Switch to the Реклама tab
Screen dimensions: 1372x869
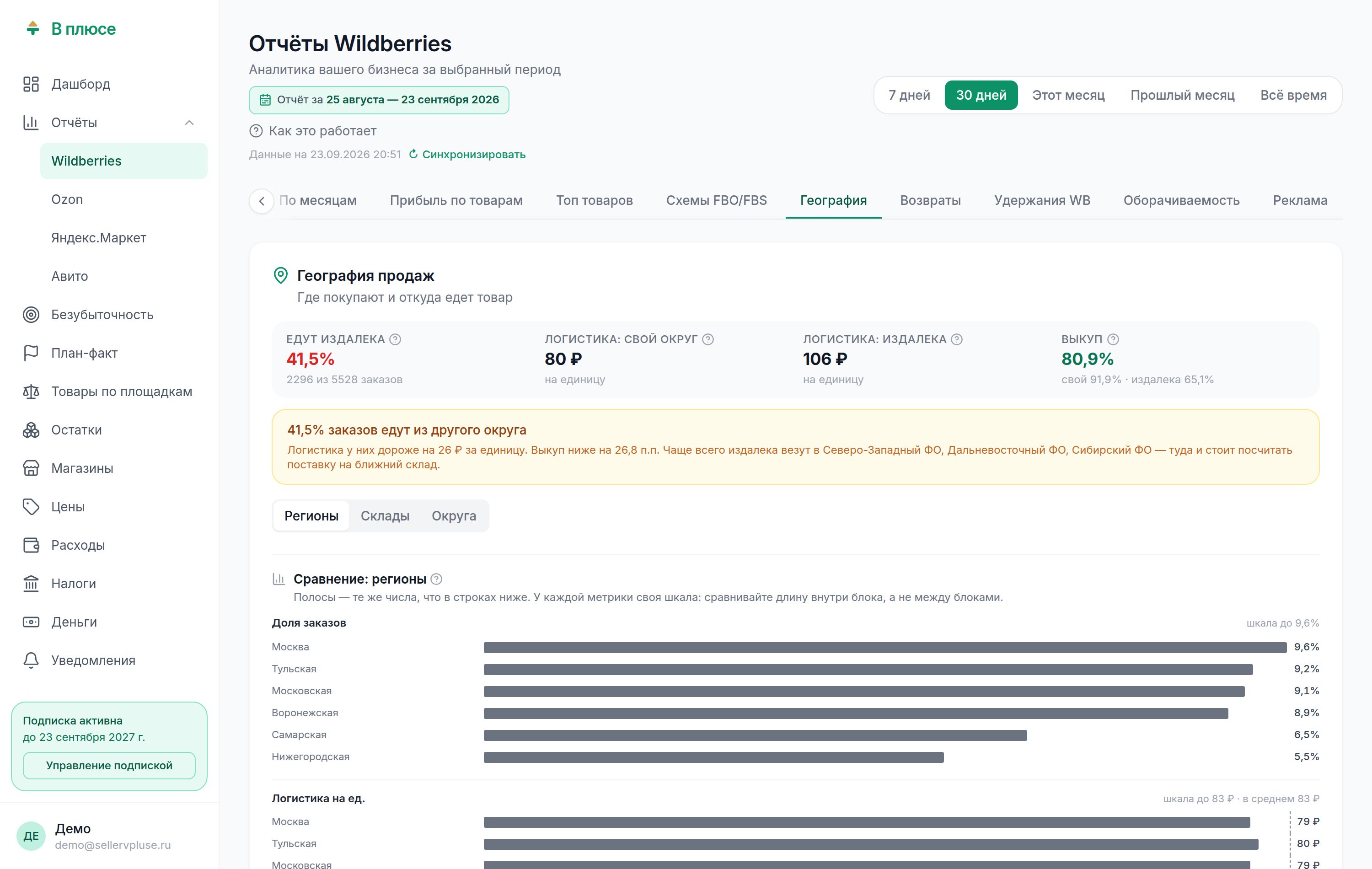coord(1300,201)
